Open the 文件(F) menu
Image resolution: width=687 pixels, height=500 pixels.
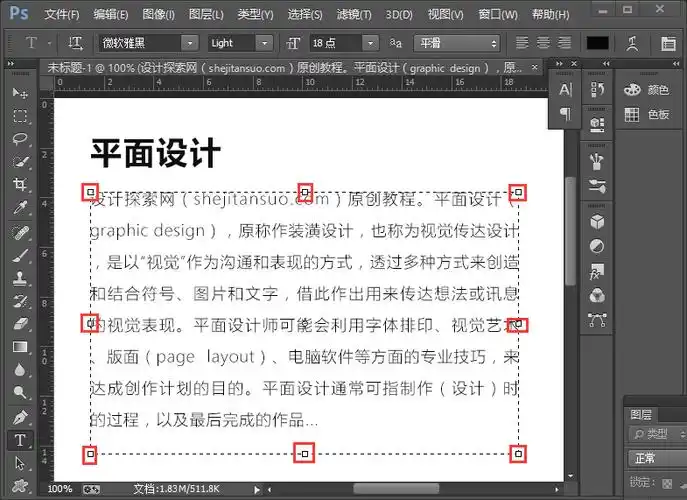(x=62, y=14)
